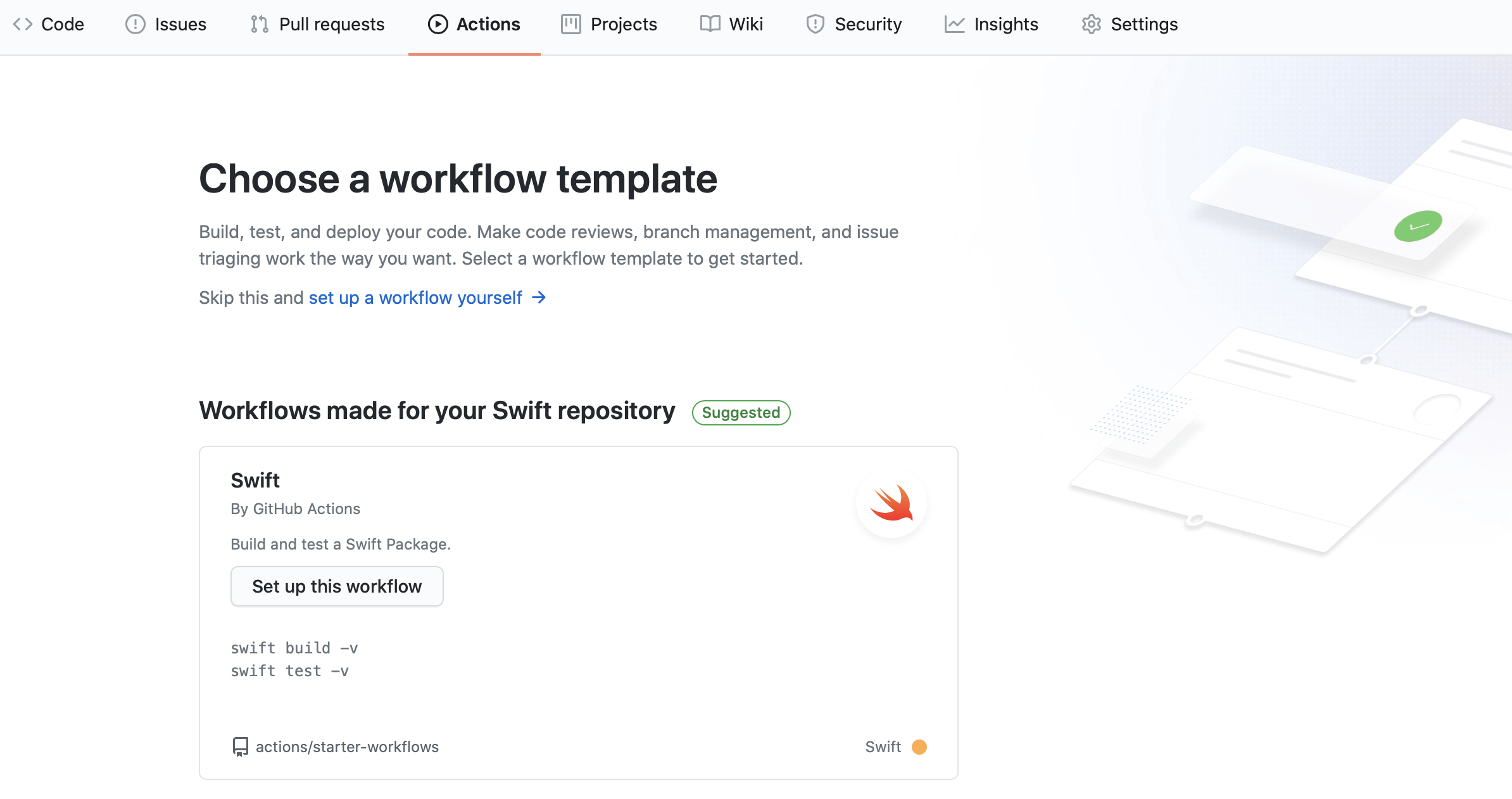
Task: Select the Actions tab
Action: [x=474, y=24]
